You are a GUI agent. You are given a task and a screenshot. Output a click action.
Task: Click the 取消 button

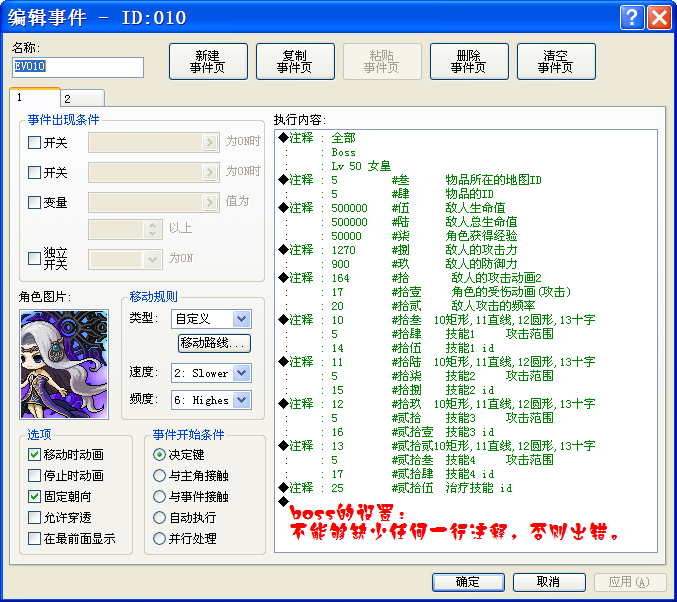point(549,582)
